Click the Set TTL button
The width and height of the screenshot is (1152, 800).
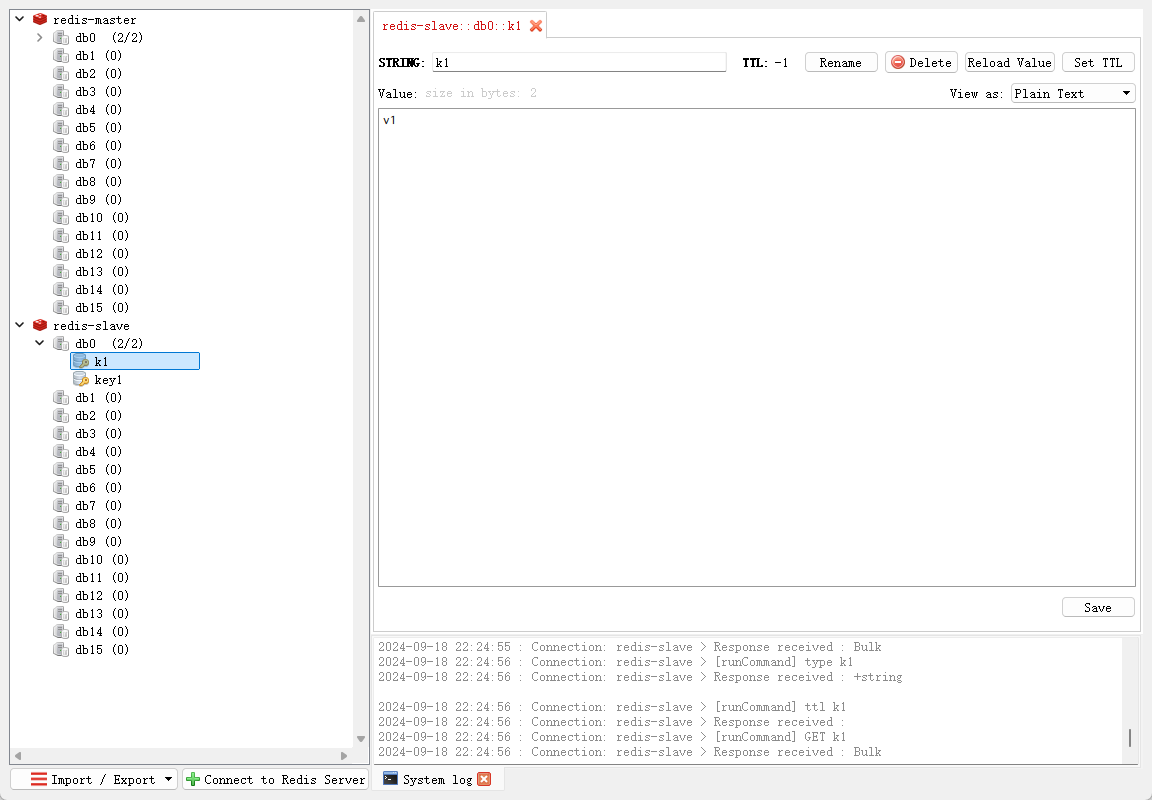[x=1098, y=62]
